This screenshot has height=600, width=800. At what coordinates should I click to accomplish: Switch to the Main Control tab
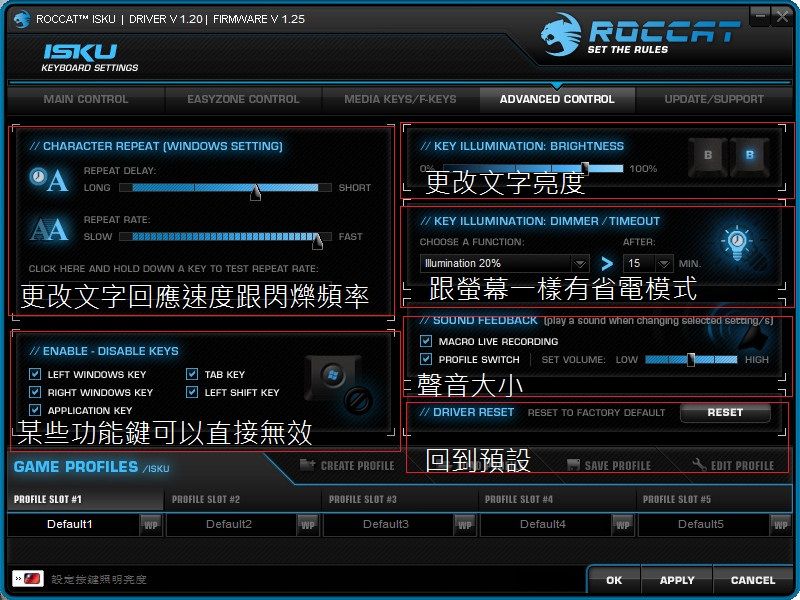[x=86, y=99]
